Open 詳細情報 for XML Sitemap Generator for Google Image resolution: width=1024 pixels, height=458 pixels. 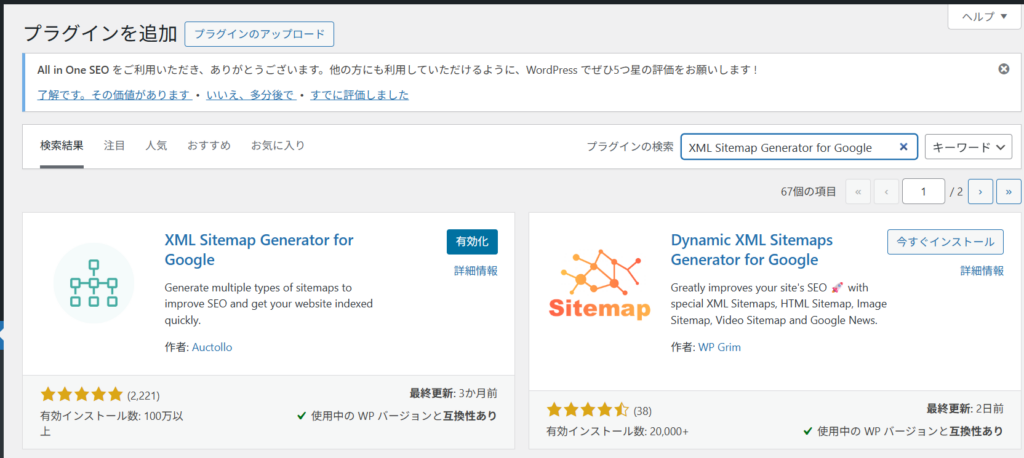click(476, 270)
